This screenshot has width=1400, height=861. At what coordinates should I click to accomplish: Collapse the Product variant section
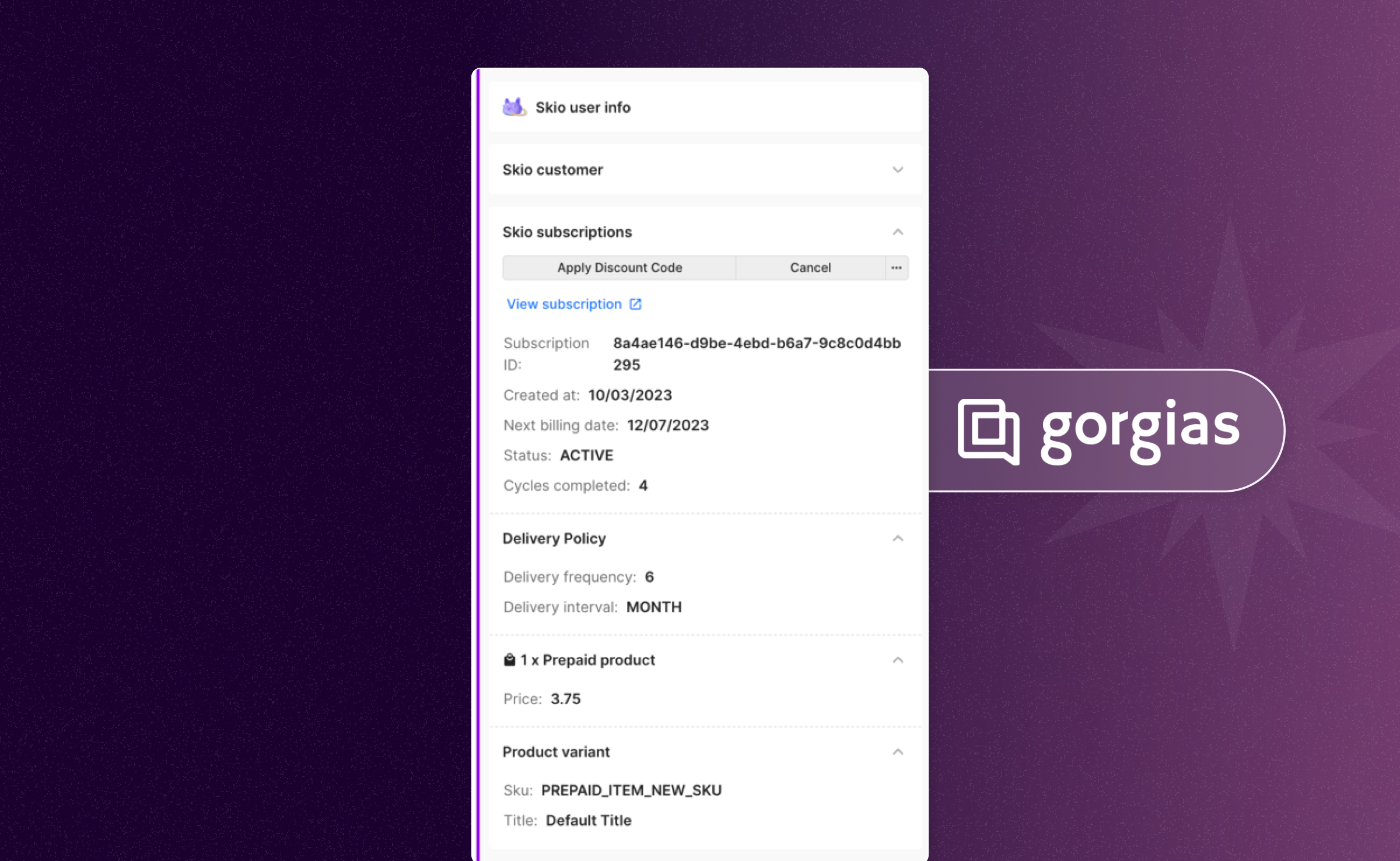tap(898, 752)
